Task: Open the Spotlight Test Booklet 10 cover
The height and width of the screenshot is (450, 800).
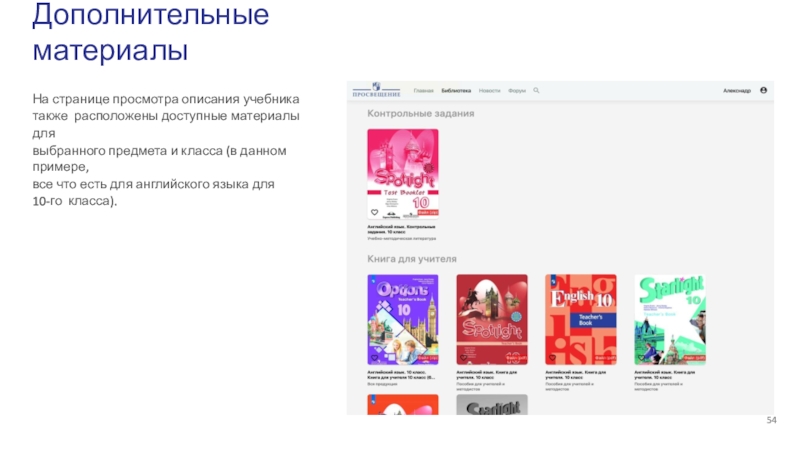Action: [403, 173]
